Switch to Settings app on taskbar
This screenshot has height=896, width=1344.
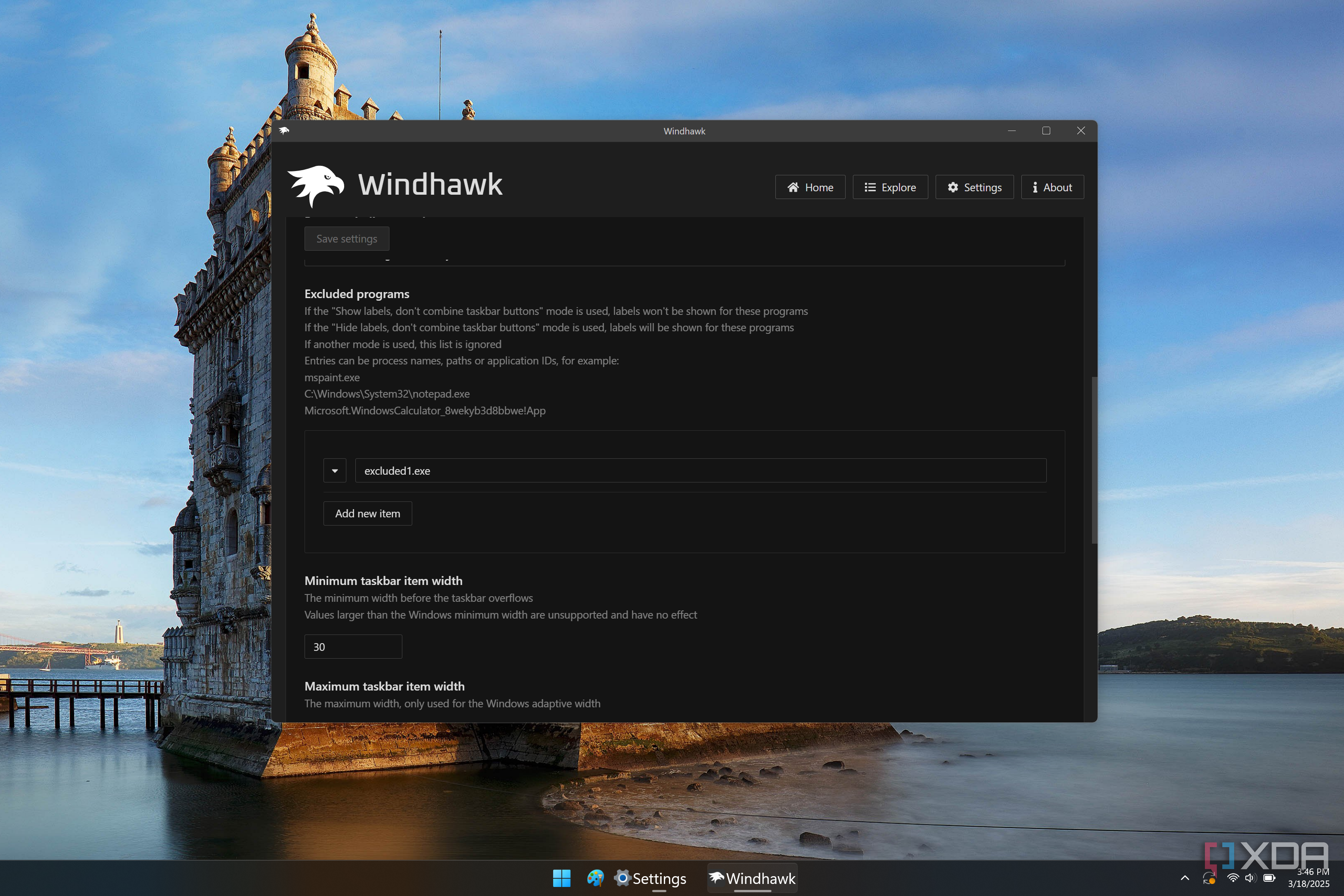[x=650, y=878]
